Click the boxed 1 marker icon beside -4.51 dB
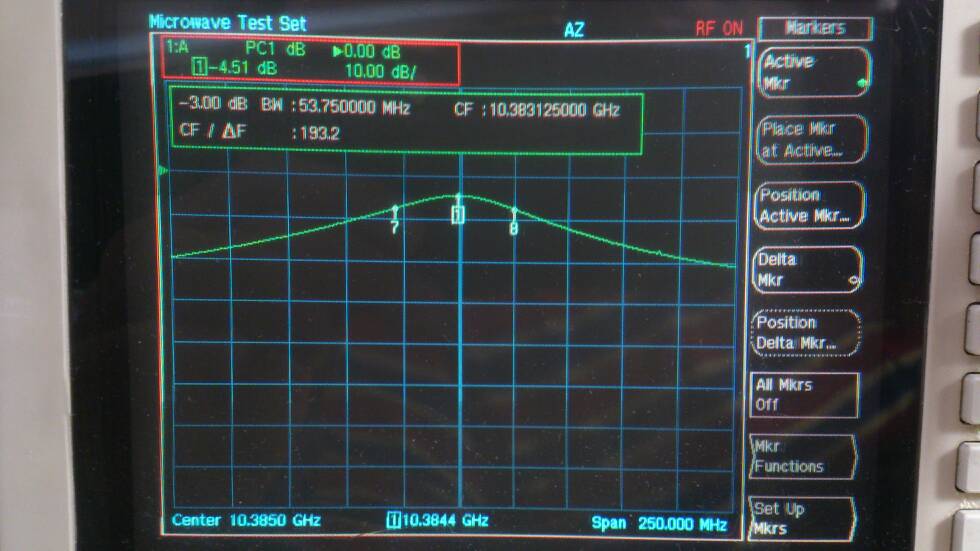Viewport: 980px width, 551px height. pos(198,68)
